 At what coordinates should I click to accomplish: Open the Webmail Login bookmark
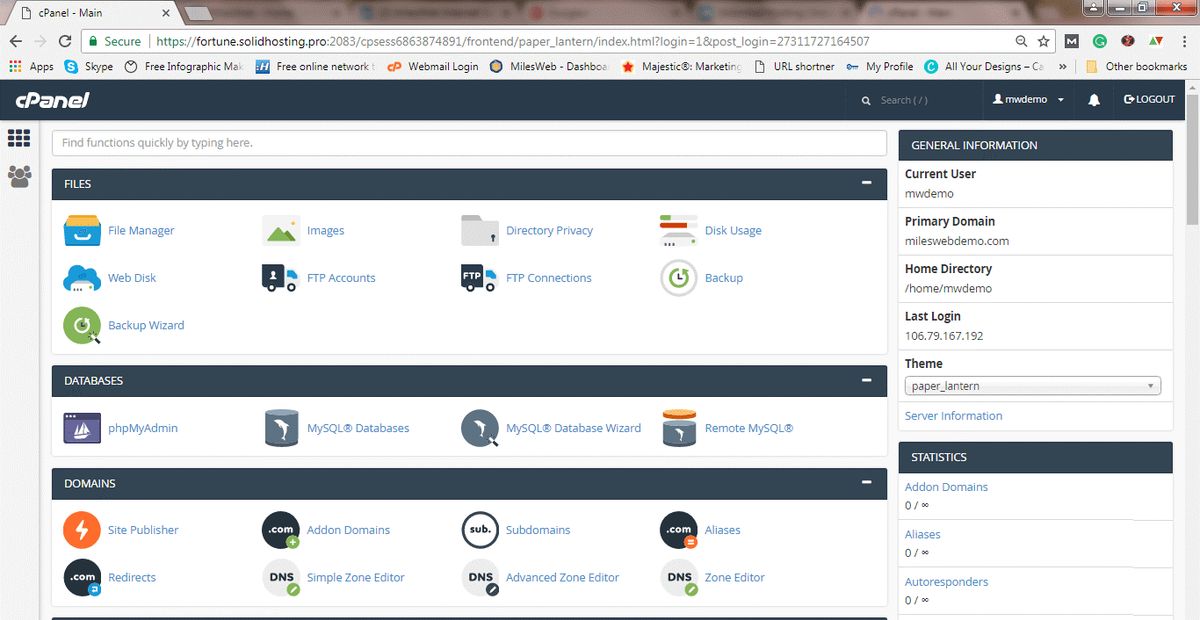(433, 67)
